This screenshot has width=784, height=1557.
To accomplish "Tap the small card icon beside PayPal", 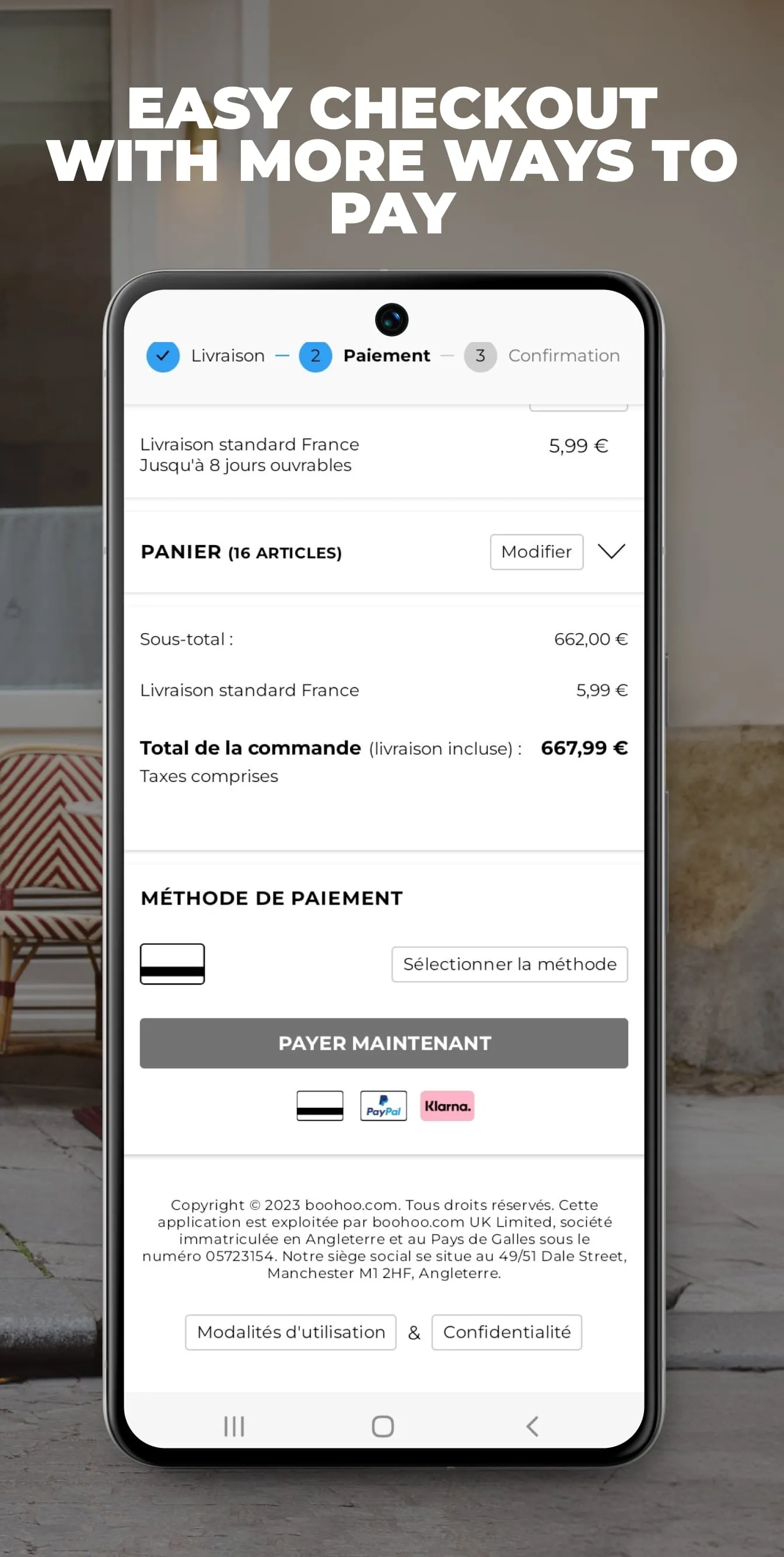I will pos(320,1105).
